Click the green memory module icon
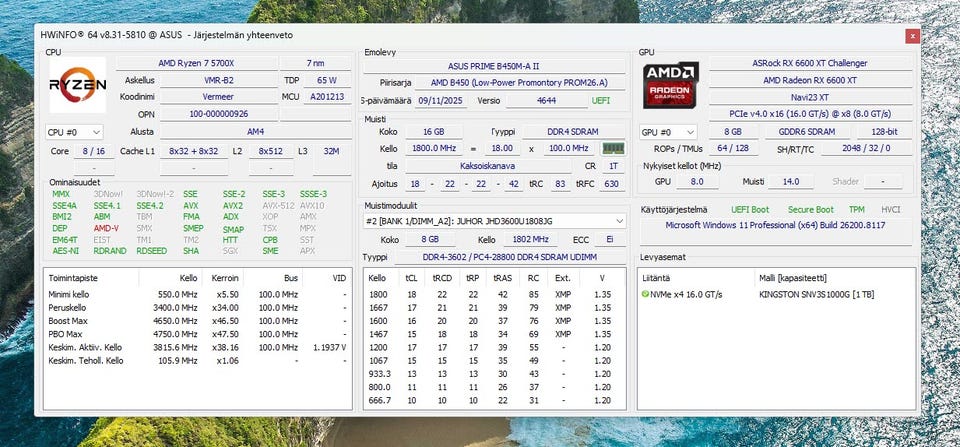This screenshot has width=960, height=447. [x=613, y=148]
